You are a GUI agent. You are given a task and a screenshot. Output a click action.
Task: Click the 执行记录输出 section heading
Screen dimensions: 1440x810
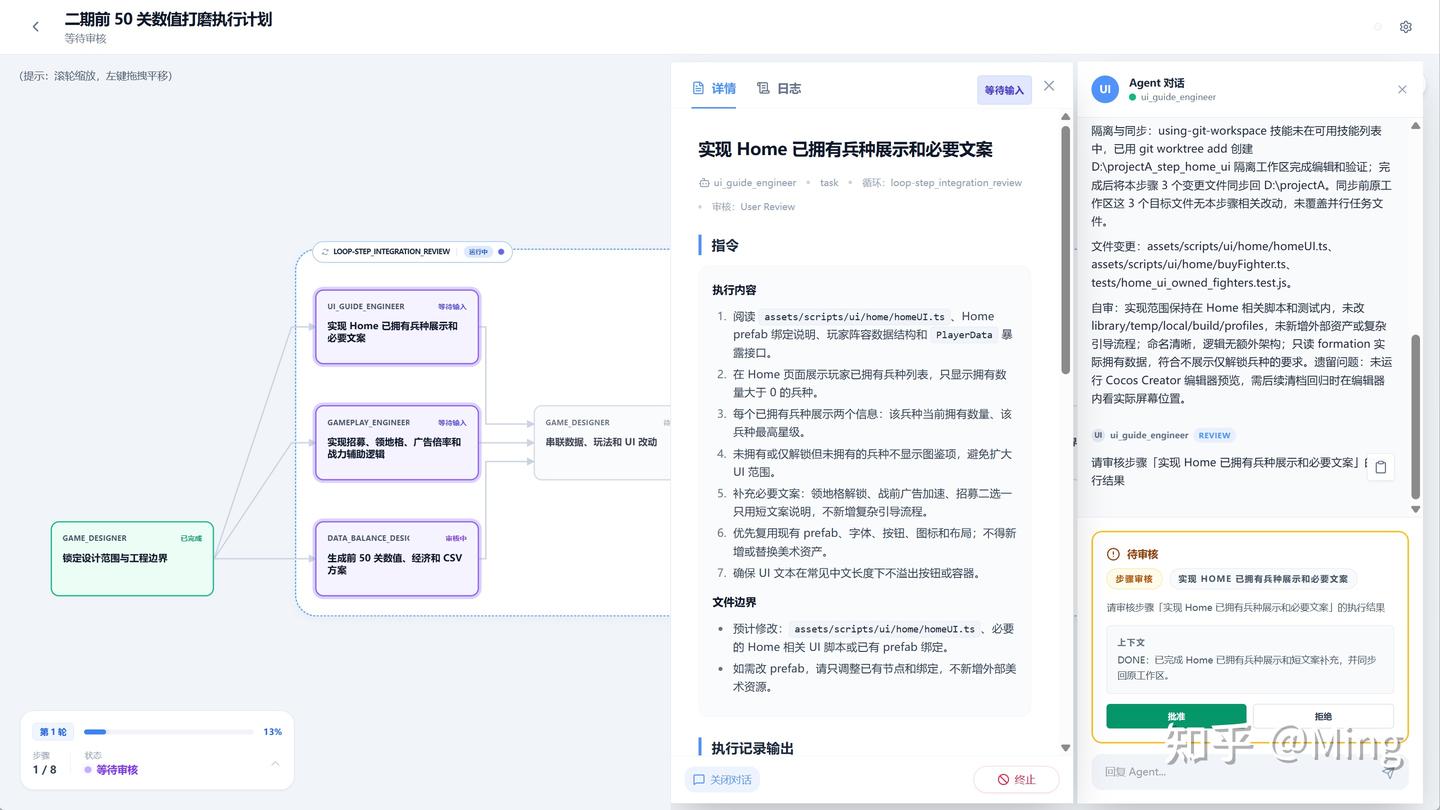click(752, 748)
